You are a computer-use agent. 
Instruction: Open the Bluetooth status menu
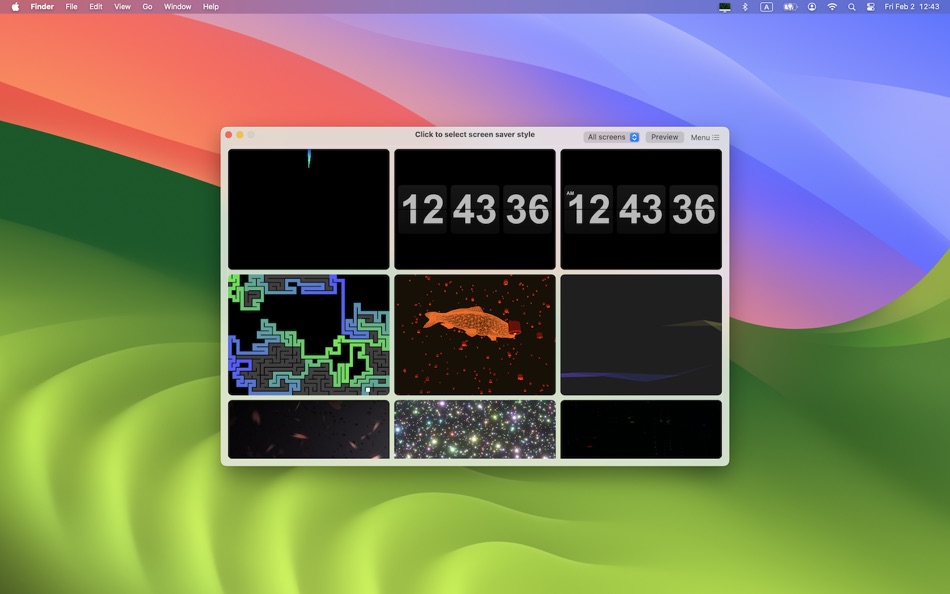tap(745, 7)
